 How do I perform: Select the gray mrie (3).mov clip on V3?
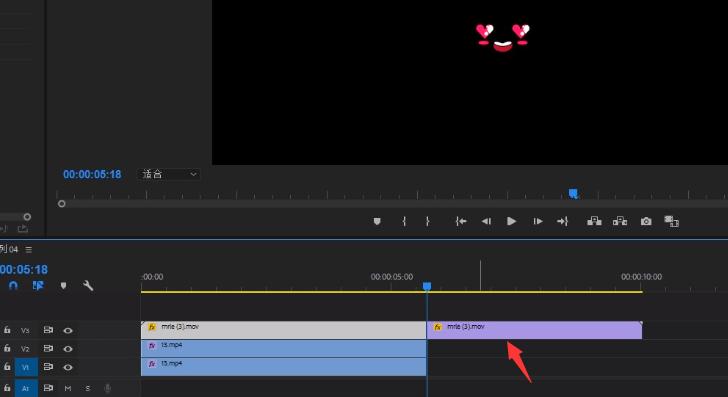click(x=284, y=330)
